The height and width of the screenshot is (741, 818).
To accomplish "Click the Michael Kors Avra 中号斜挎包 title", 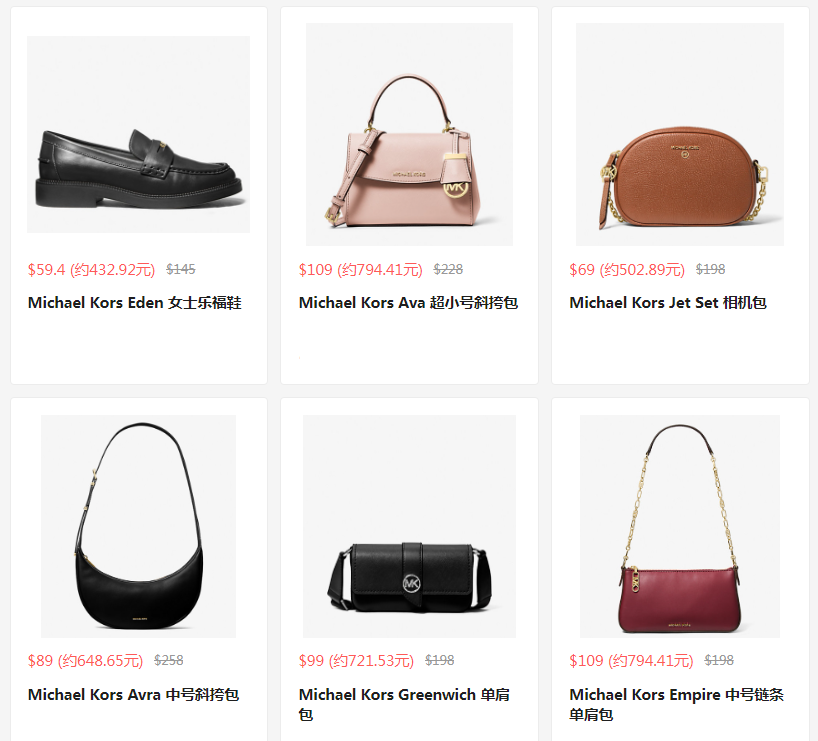I will click(134, 695).
